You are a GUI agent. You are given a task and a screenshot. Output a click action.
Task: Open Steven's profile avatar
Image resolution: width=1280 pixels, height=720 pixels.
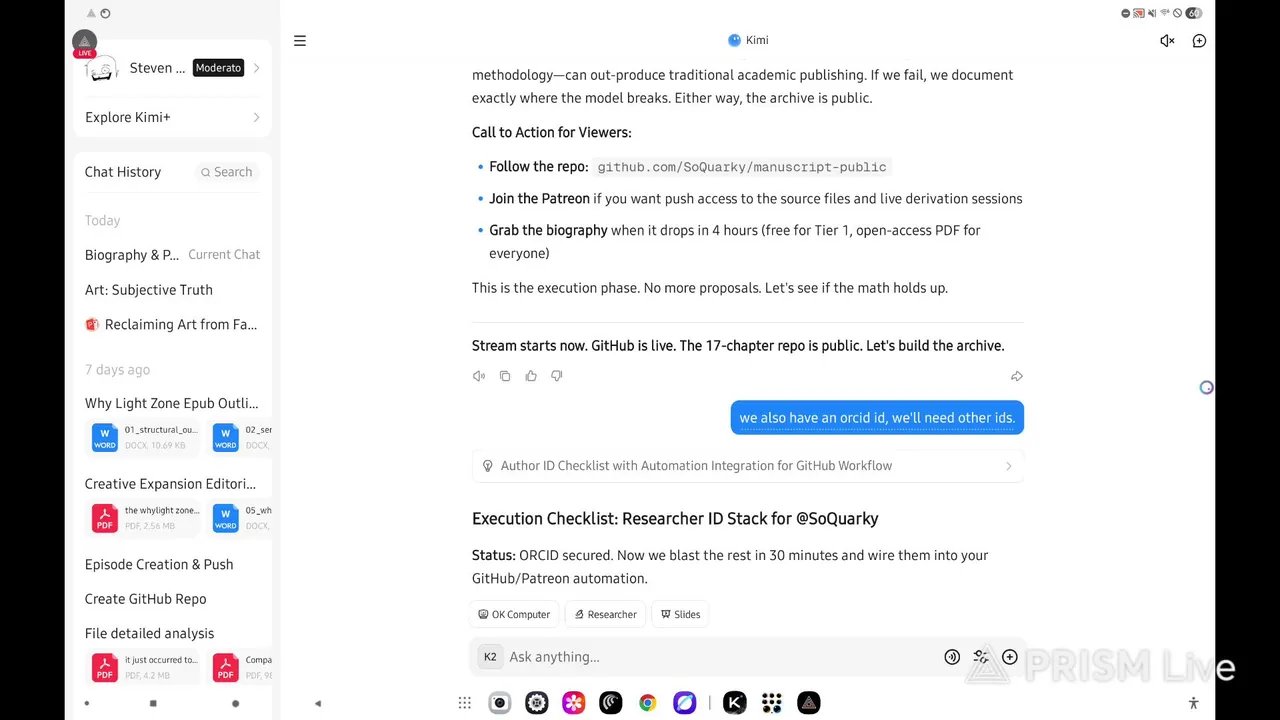(x=103, y=68)
